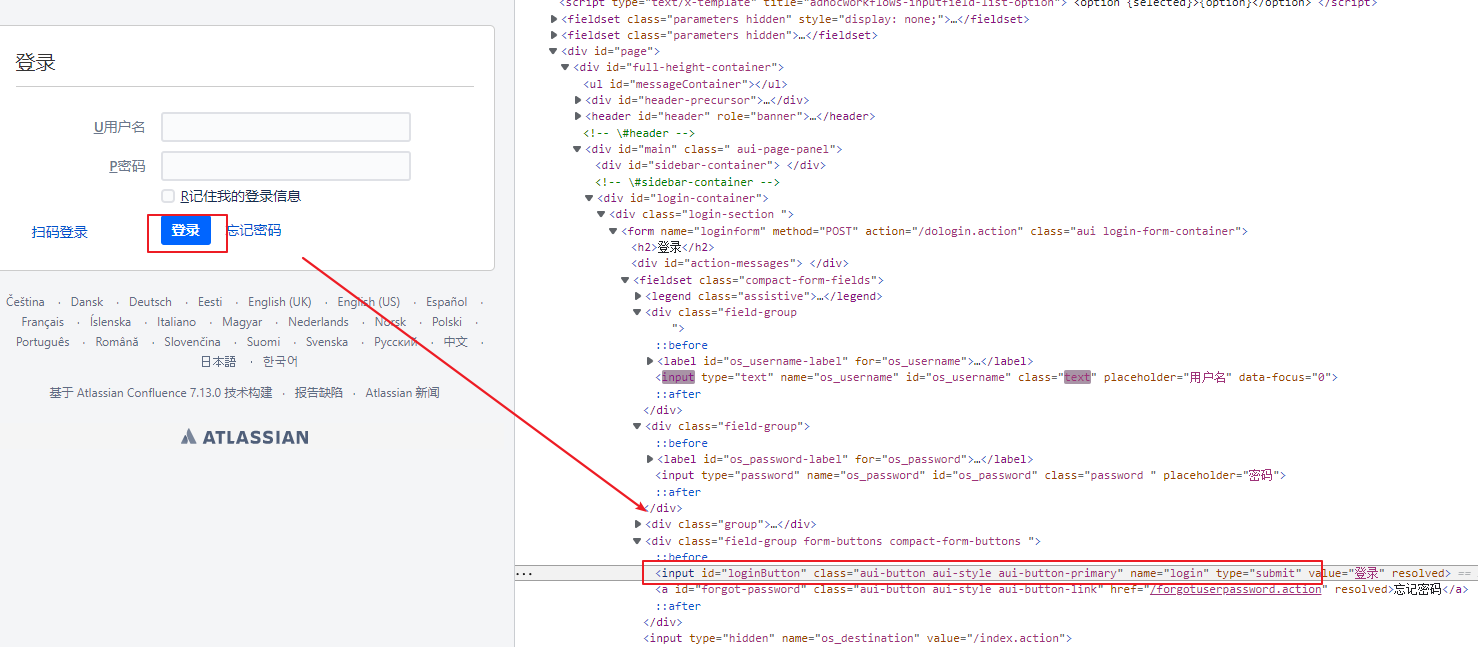Switch language to Íslenska
Image resolution: width=1478 pixels, height=647 pixels.
(x=110, y=322)
